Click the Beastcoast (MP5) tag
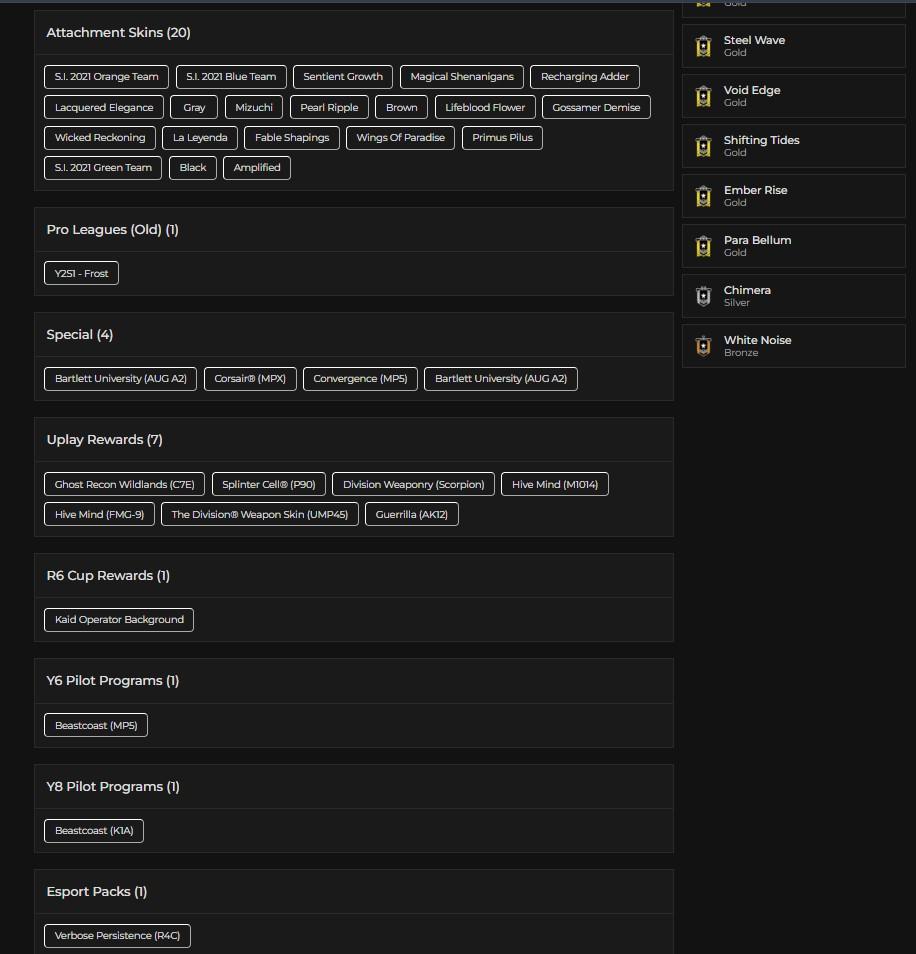Screen dimensions: 916x954 click(96, 725)
